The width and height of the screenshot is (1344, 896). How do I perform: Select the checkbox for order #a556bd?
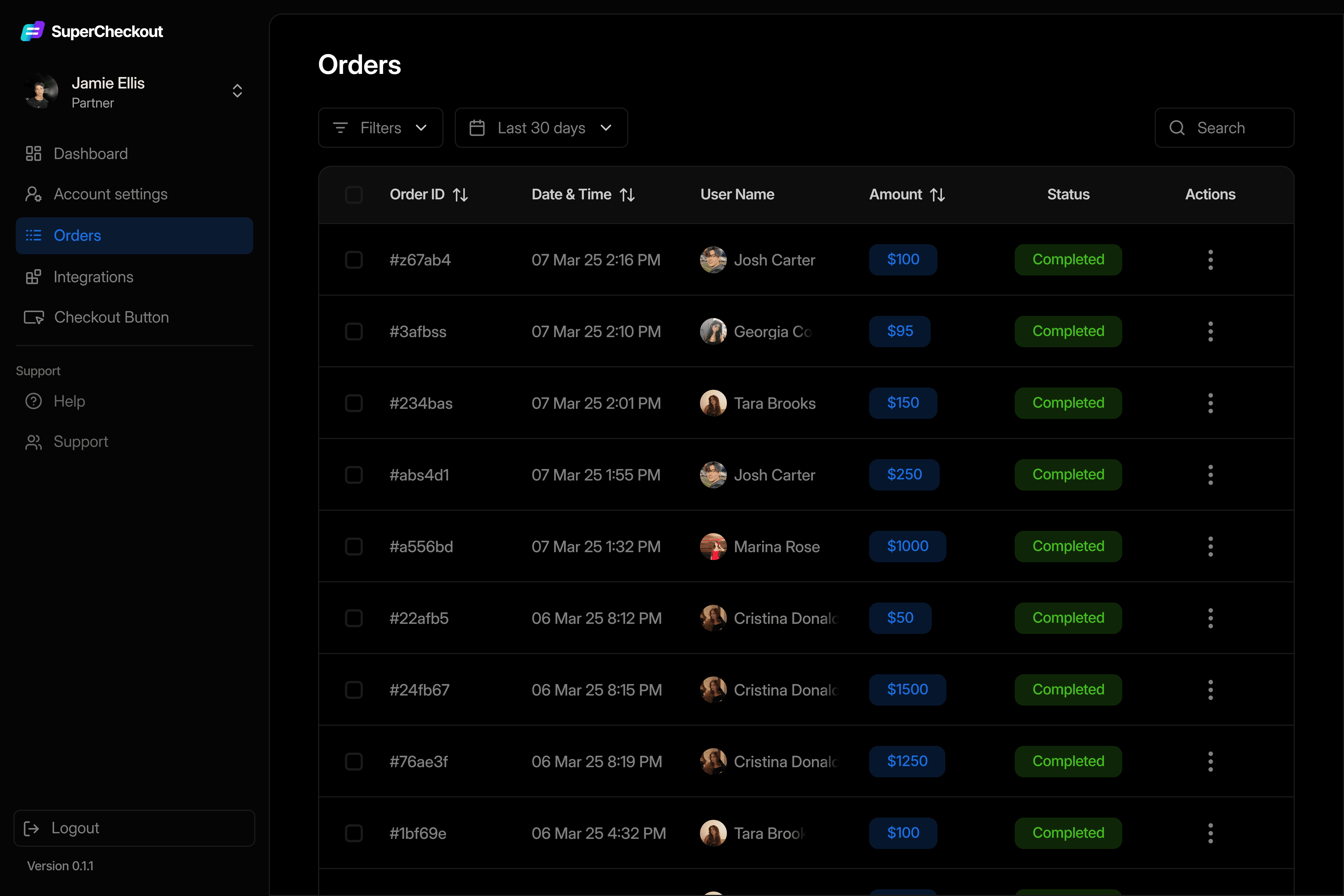click(x=354, y=546)
